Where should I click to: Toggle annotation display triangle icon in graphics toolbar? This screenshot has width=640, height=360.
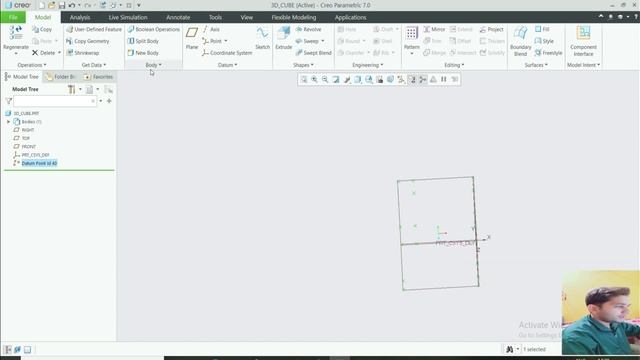click(x=433, y=79)
